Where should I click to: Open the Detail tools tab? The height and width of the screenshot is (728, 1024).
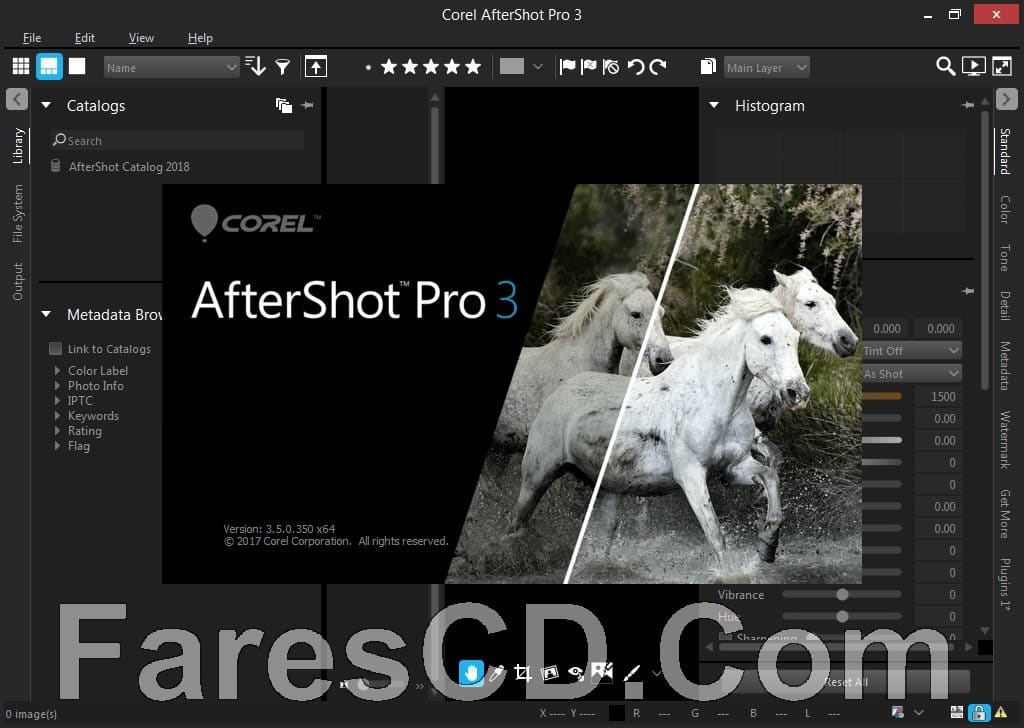click(1004, 306)
